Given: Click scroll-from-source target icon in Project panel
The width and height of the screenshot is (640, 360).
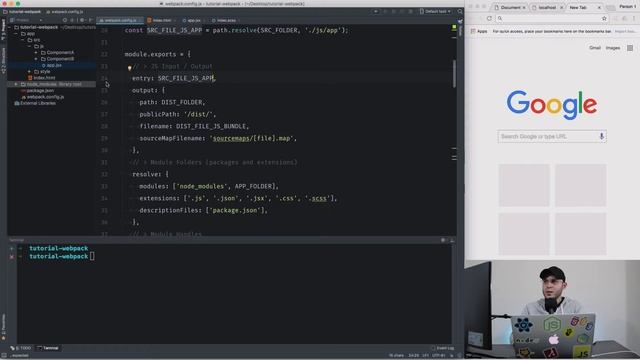Looking at the screenshot, I should pos(64,20).
